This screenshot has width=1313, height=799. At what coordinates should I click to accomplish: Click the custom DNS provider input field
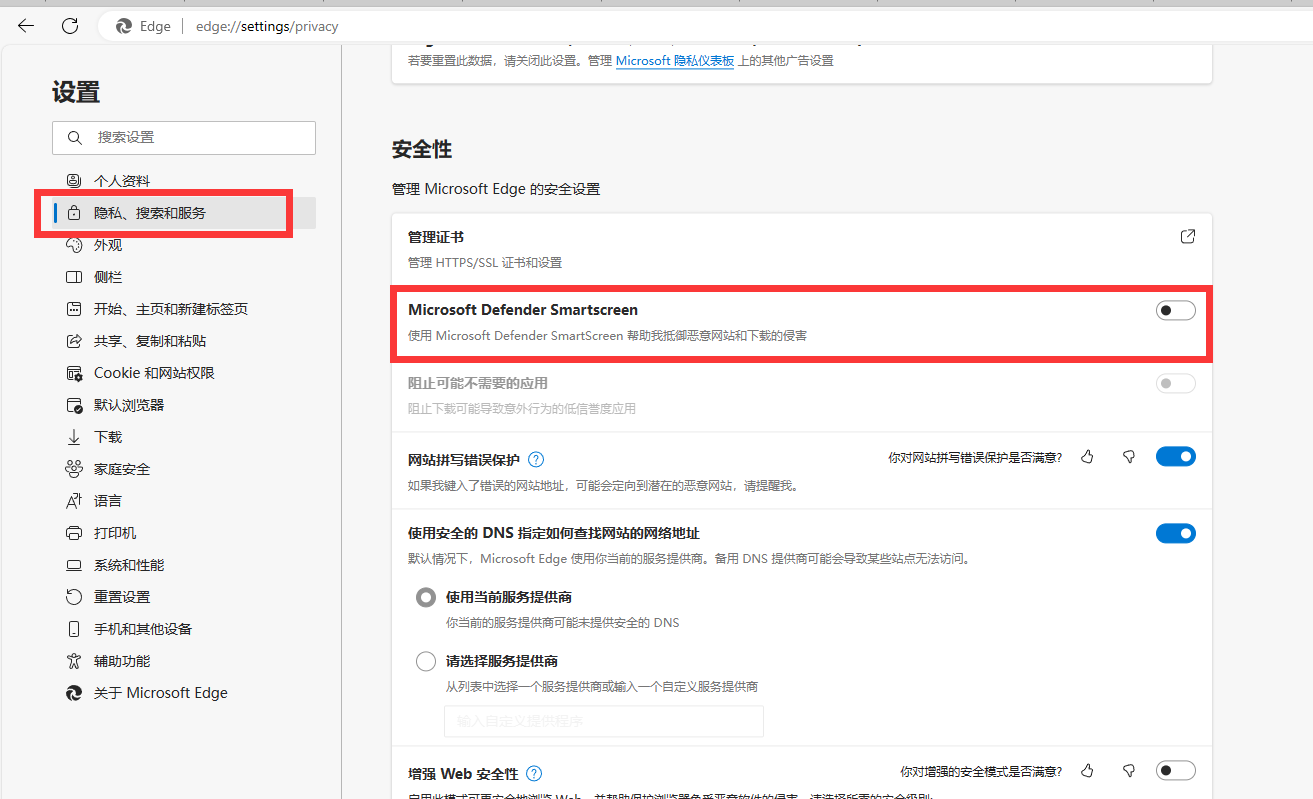(x=604, y=721)
